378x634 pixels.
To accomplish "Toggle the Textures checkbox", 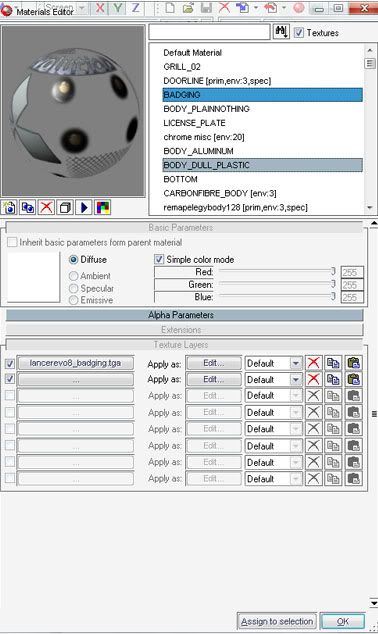I will point(299,33).
